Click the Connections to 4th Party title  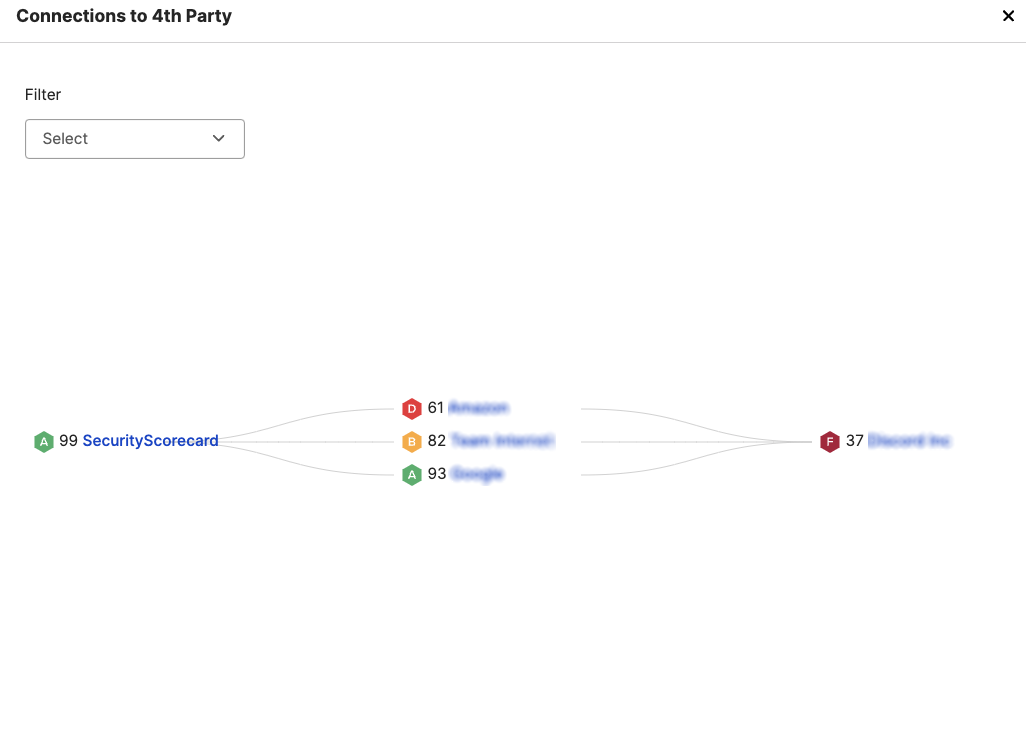[x=123, y=16]
